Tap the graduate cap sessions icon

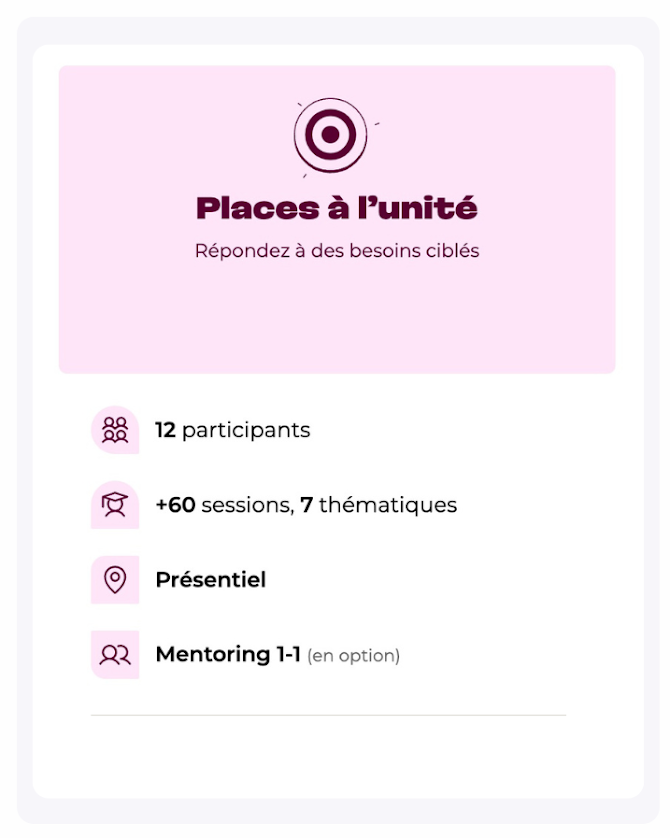point(115,505)
